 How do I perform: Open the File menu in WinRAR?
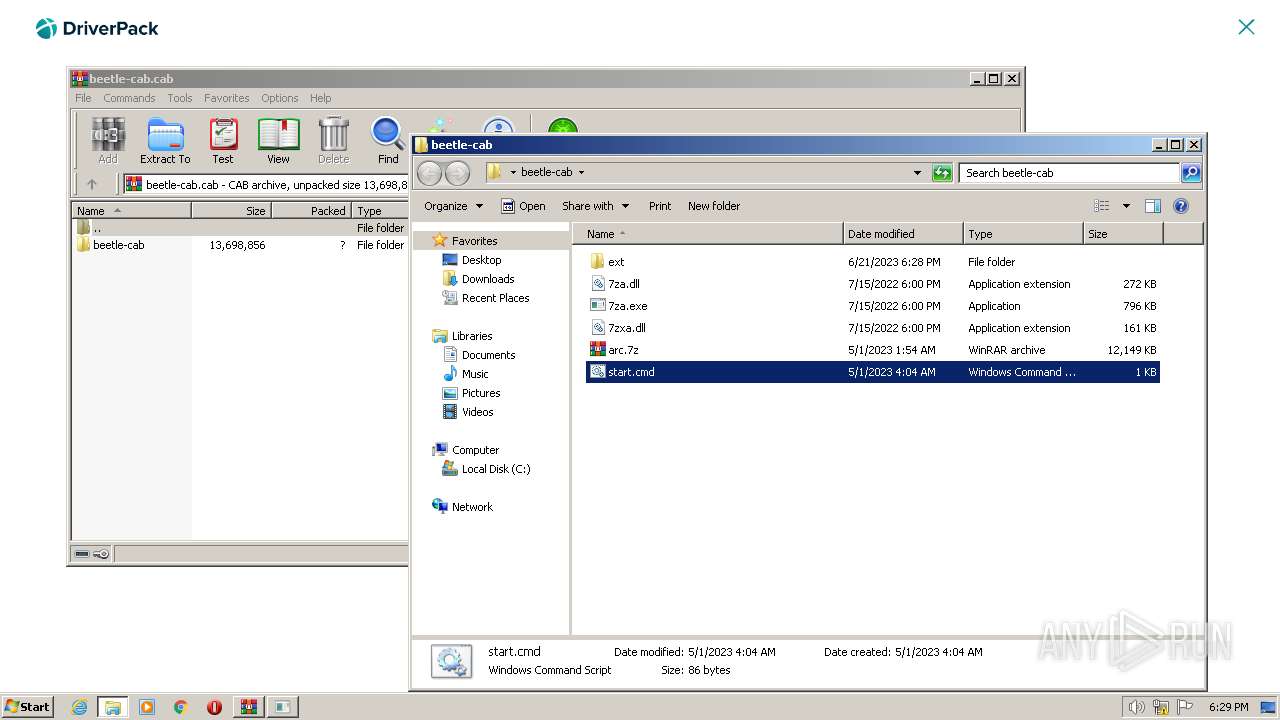coord(83,98)
